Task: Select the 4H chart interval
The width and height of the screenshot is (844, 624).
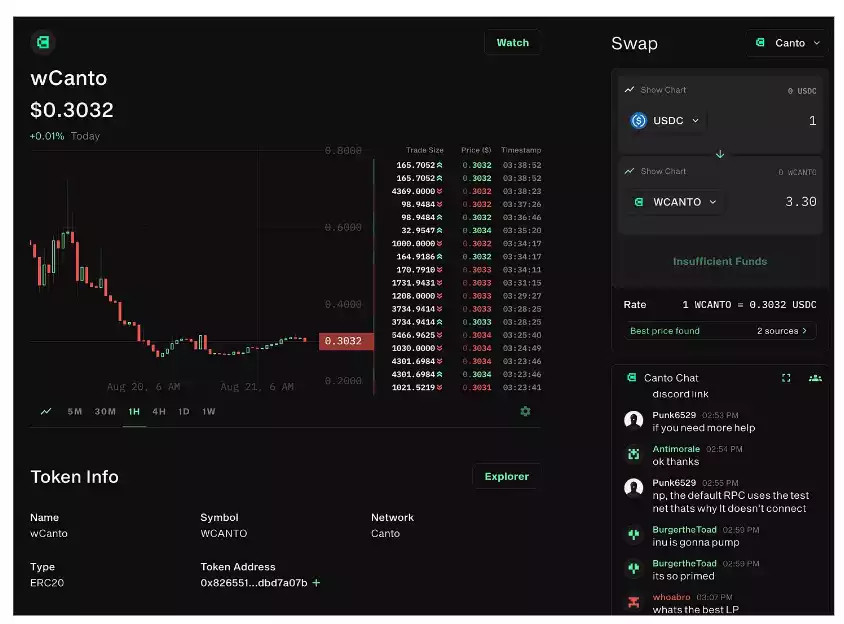Action: [x=159, y=411]
